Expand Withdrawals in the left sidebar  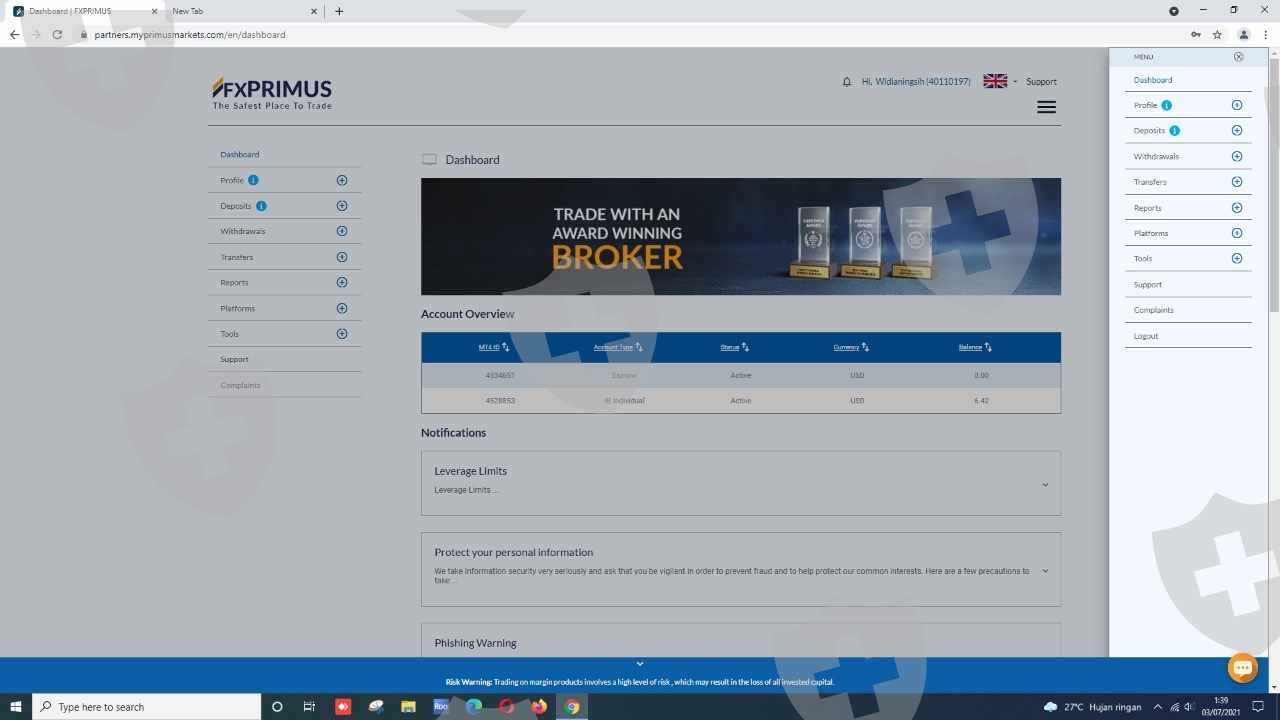tap(341, 231)
